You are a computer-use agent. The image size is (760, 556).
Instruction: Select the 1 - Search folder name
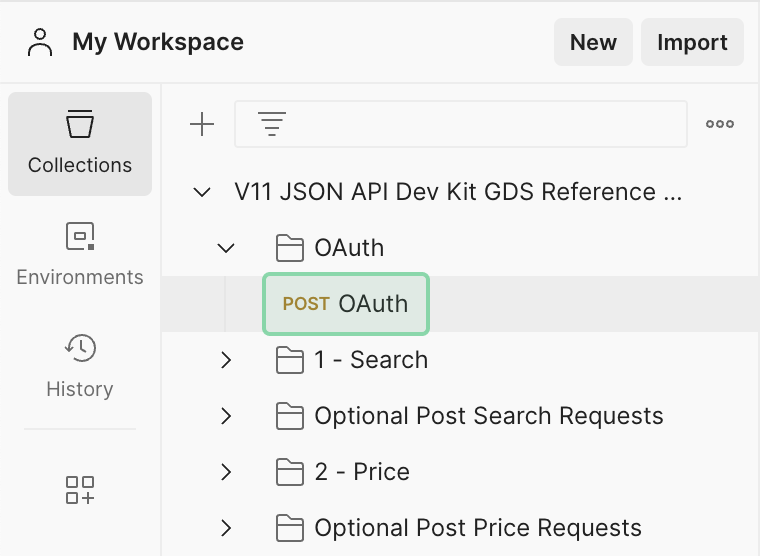(x=371, y=360)
